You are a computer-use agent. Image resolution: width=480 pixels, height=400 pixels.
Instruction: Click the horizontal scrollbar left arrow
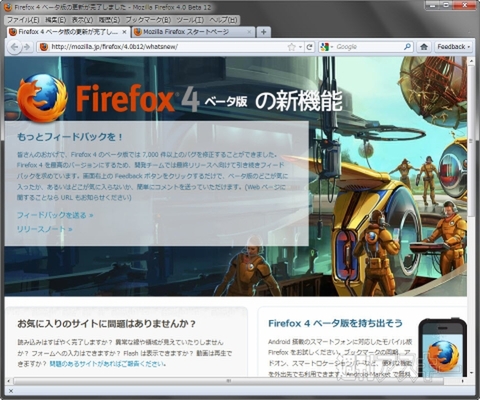point(8,381)
